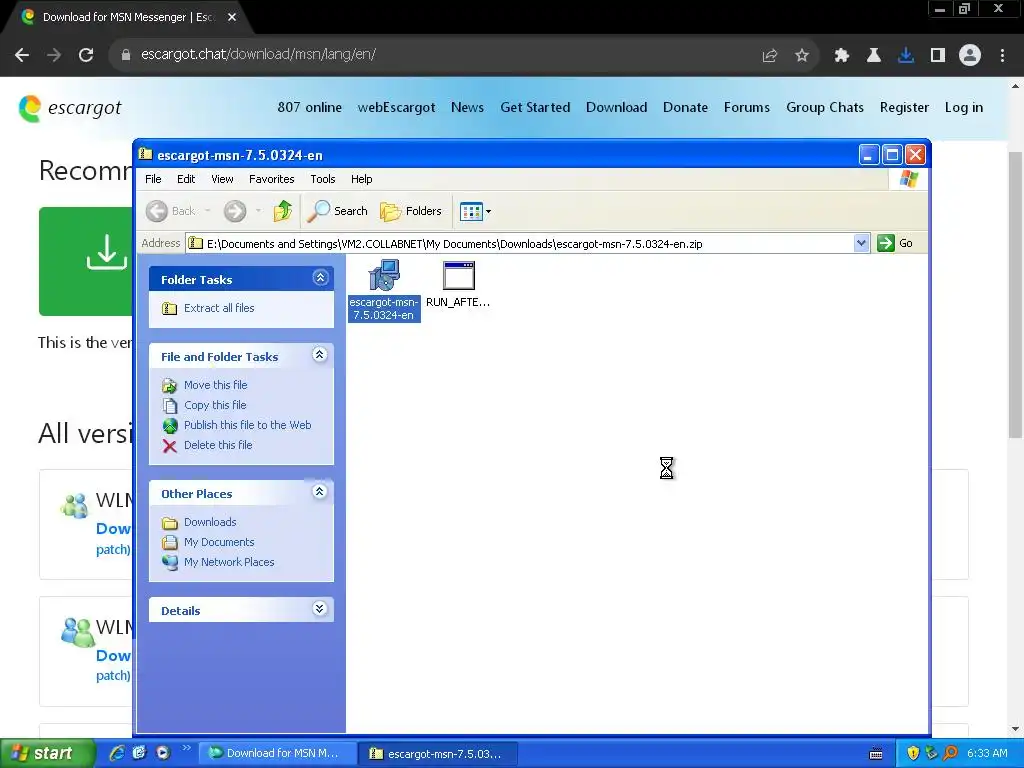Click Internet Explorer quick launch icon

pyautogui.click(x=118, y=753)
